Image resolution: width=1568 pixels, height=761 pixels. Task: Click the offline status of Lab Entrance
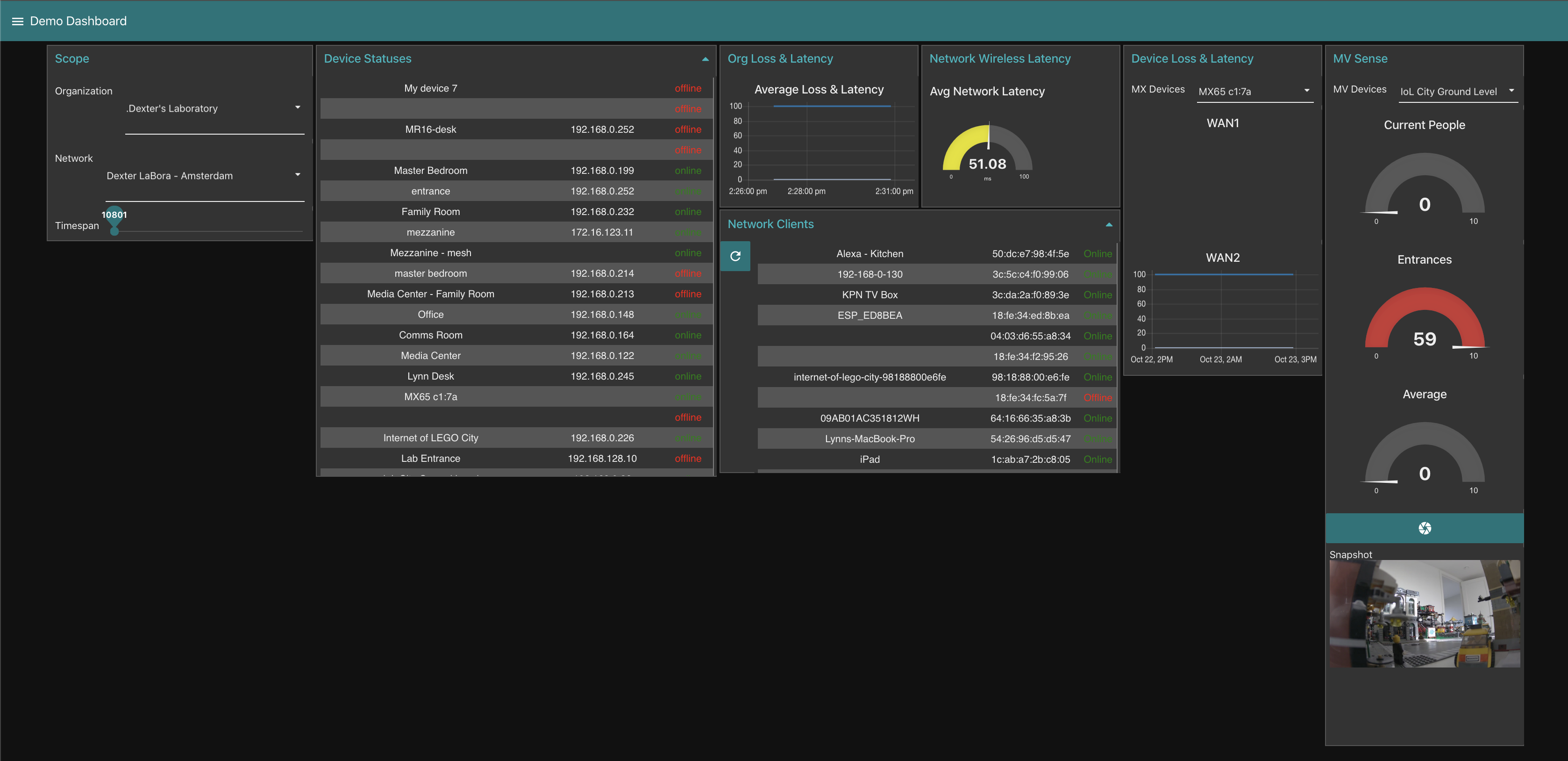click(688, 458)
